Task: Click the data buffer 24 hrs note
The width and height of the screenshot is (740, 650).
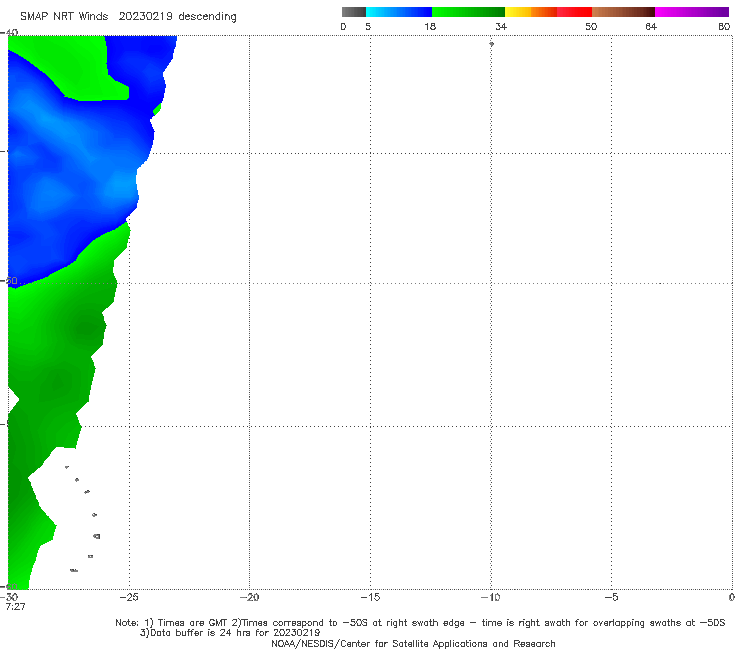Action: click(230, 633)
